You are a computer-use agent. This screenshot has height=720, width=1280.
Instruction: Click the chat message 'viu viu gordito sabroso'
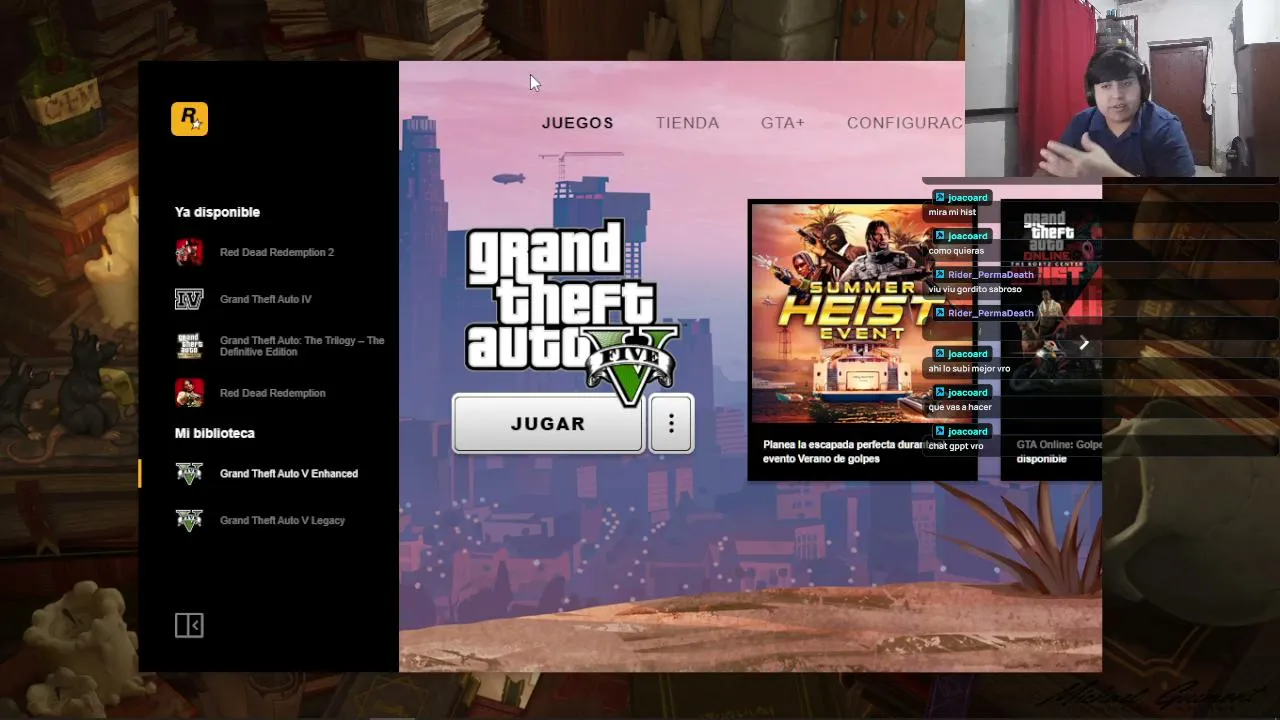tap(975, 289)
